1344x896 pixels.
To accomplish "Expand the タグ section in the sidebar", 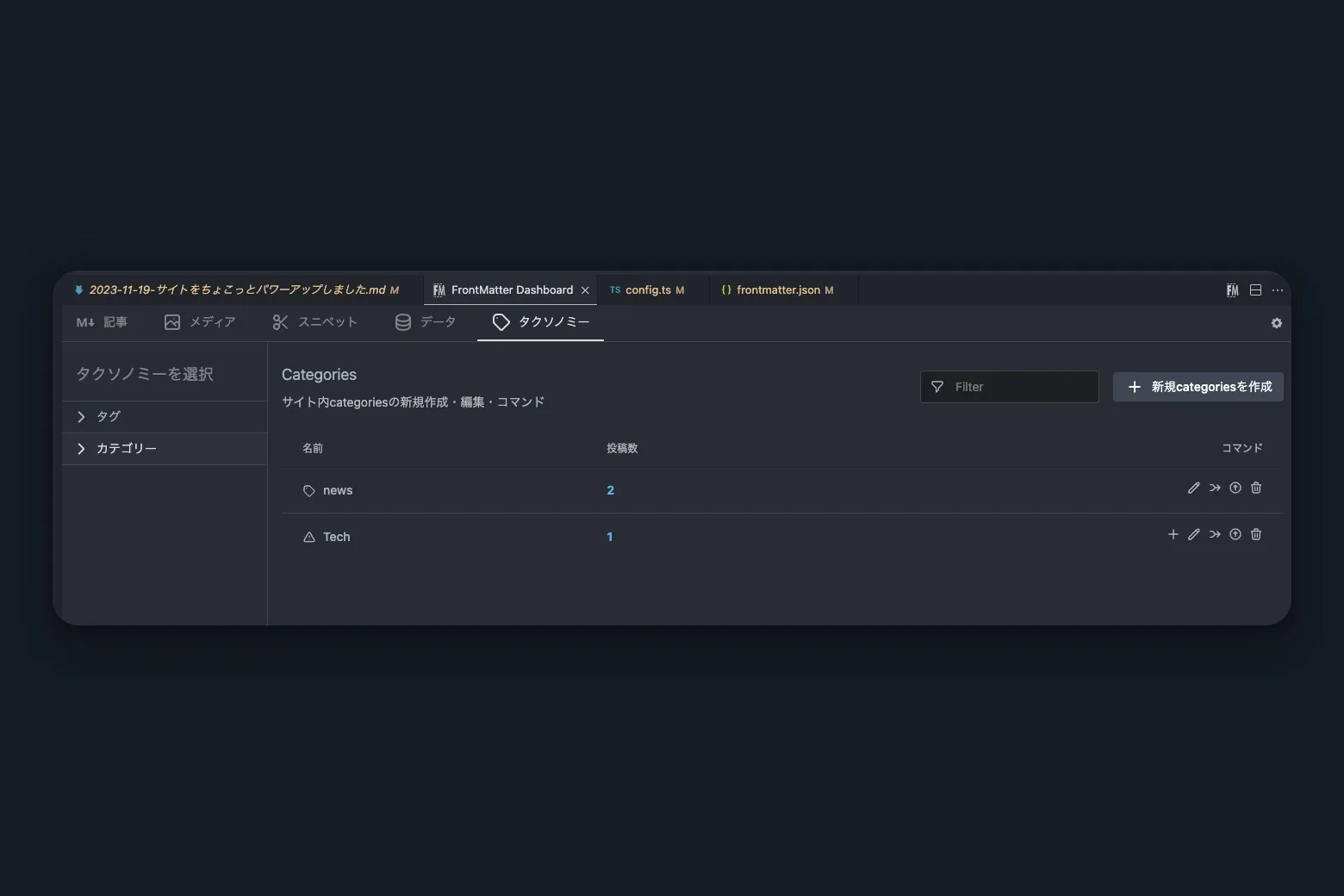I will click(x=102, y=416).
